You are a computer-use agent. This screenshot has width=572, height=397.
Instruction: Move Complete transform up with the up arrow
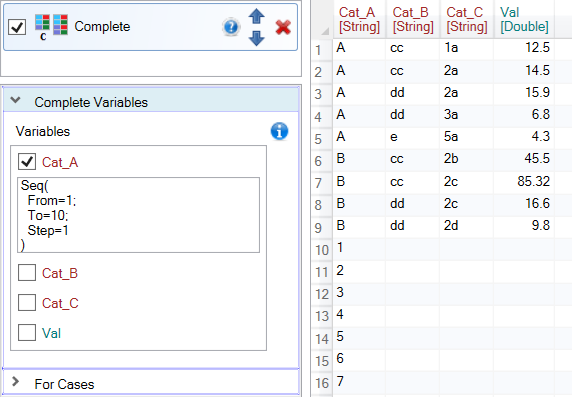[x=256, y=16]
